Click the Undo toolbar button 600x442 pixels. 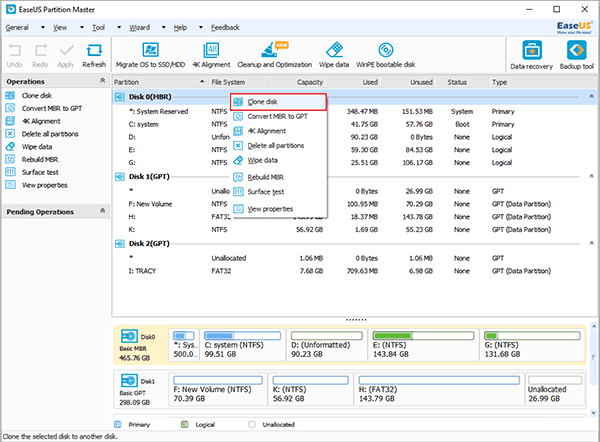15,56
